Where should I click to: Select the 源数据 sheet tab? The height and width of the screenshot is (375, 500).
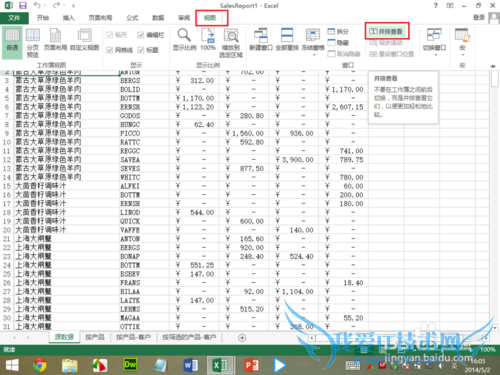tap(64, 337)
